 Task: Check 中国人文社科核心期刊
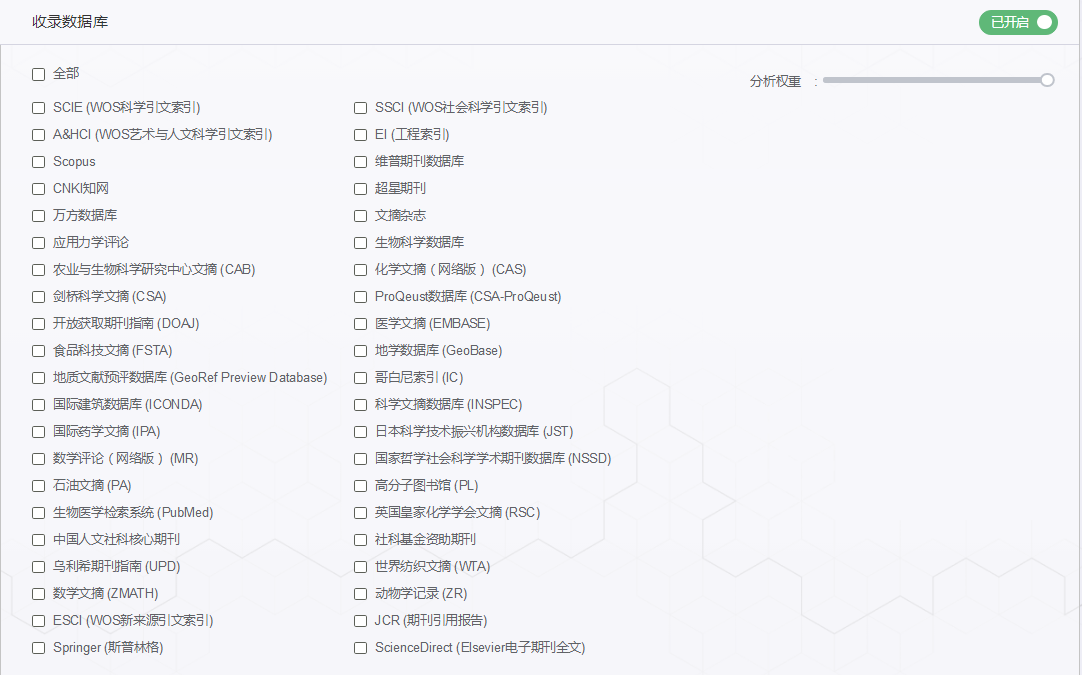38,539
